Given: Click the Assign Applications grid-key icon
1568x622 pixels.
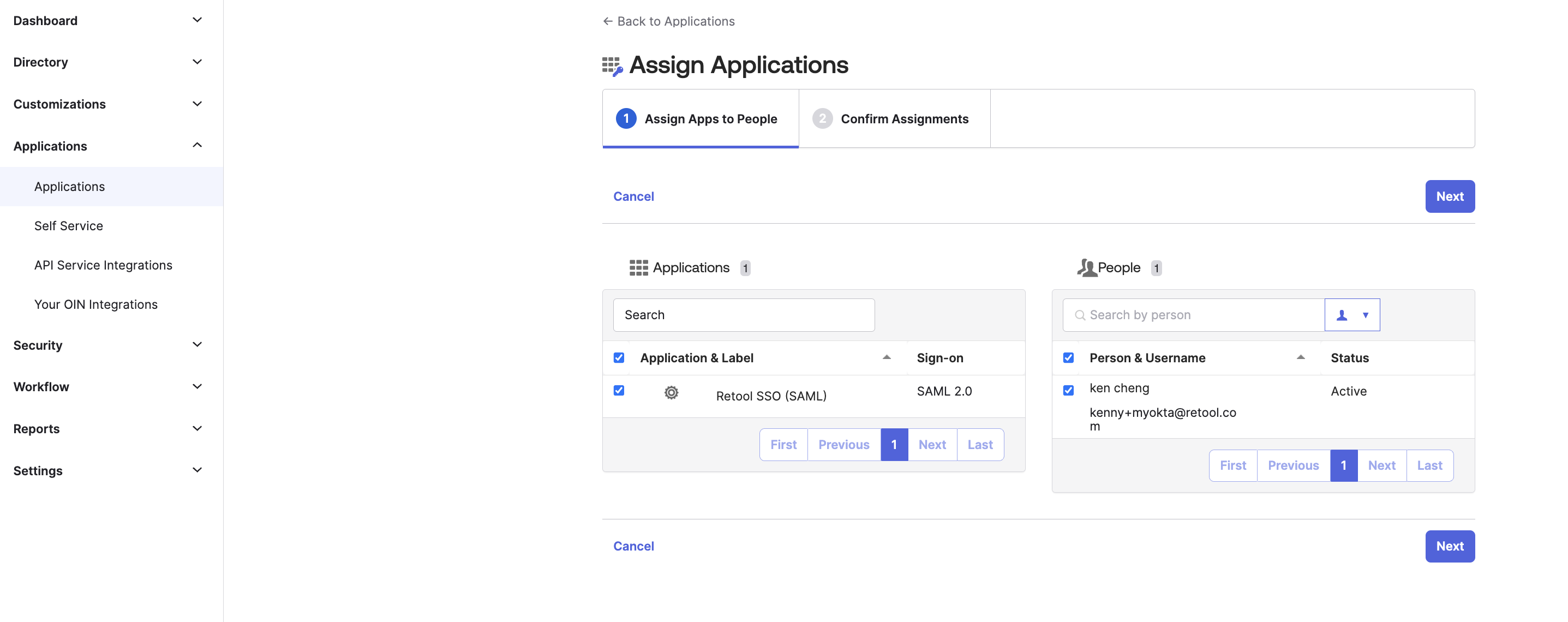Looking at the screenshot, I should [612, 65].
